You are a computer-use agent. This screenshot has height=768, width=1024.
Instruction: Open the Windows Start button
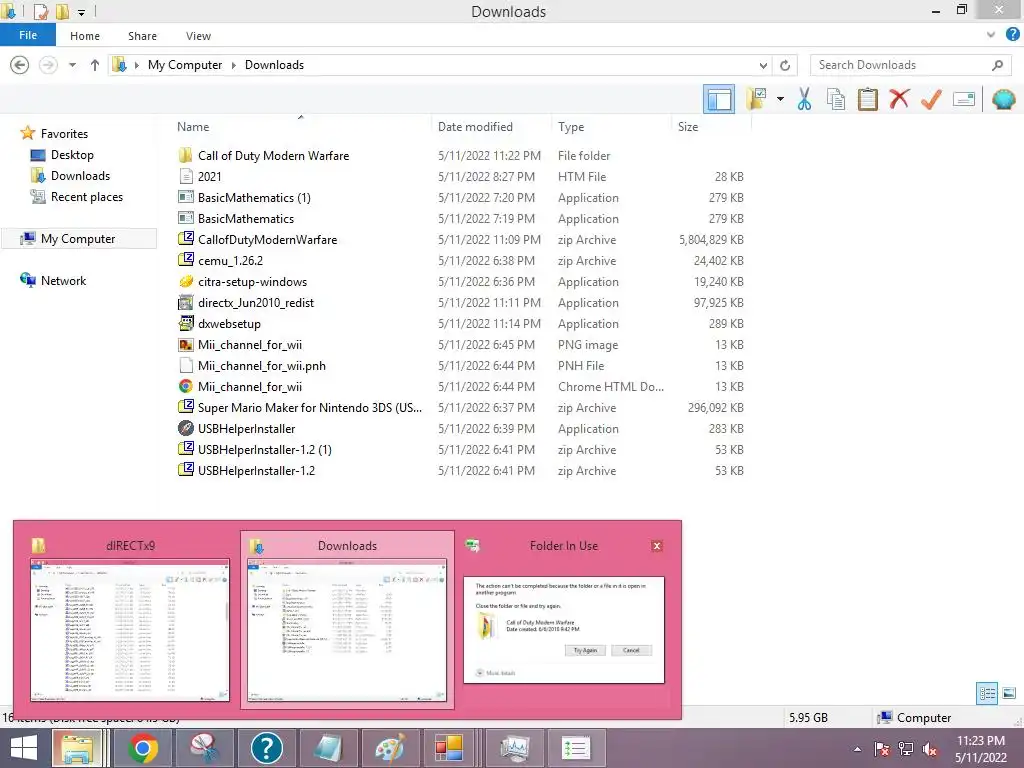click(x=24, y=748)
